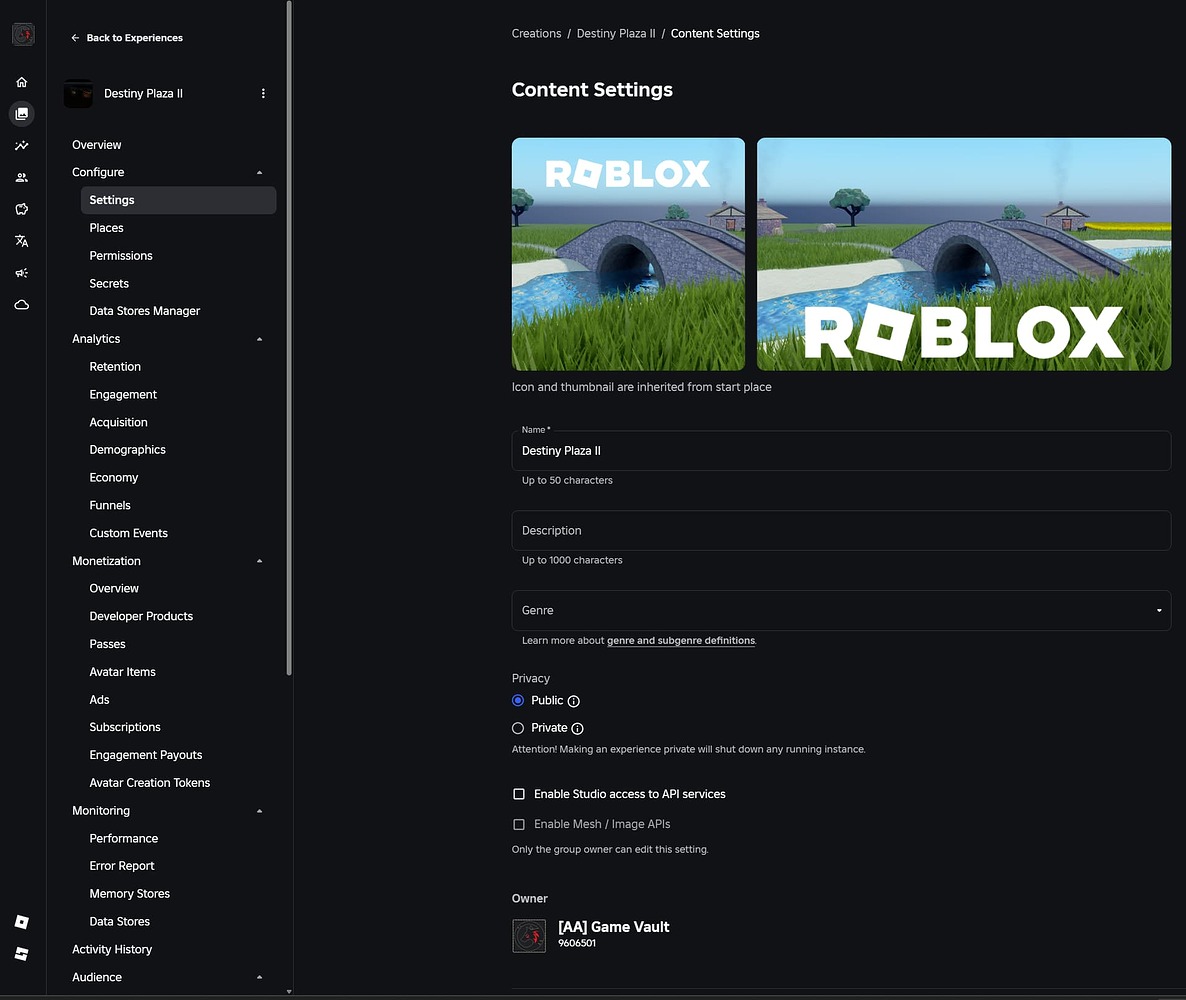Image resolution: width=1186 pixels, height=1000 pixels.
Task: Open Ads page in sidebar
Action: [99, 700]
